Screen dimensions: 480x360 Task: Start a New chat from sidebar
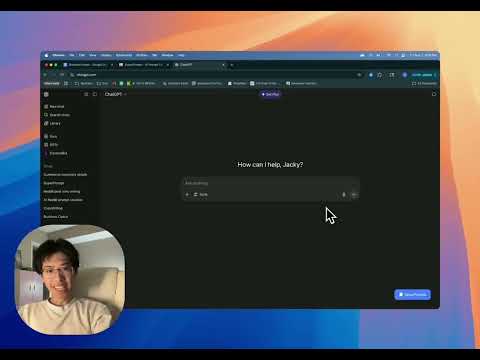[54, 106]
